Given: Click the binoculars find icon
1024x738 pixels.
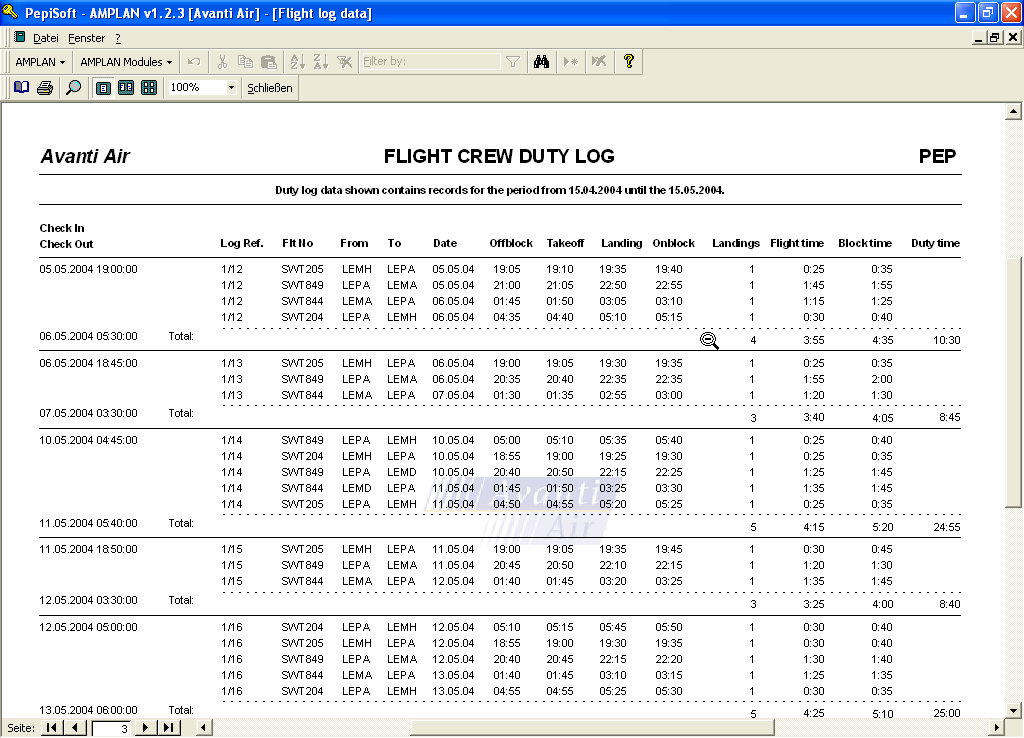Looking at the screenshot, I should (x=542, y=62).
